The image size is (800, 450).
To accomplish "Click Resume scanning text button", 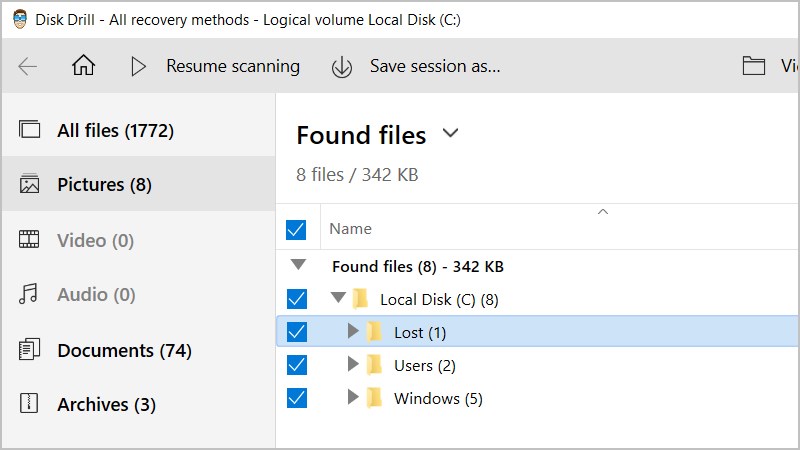I will [233, 66].
